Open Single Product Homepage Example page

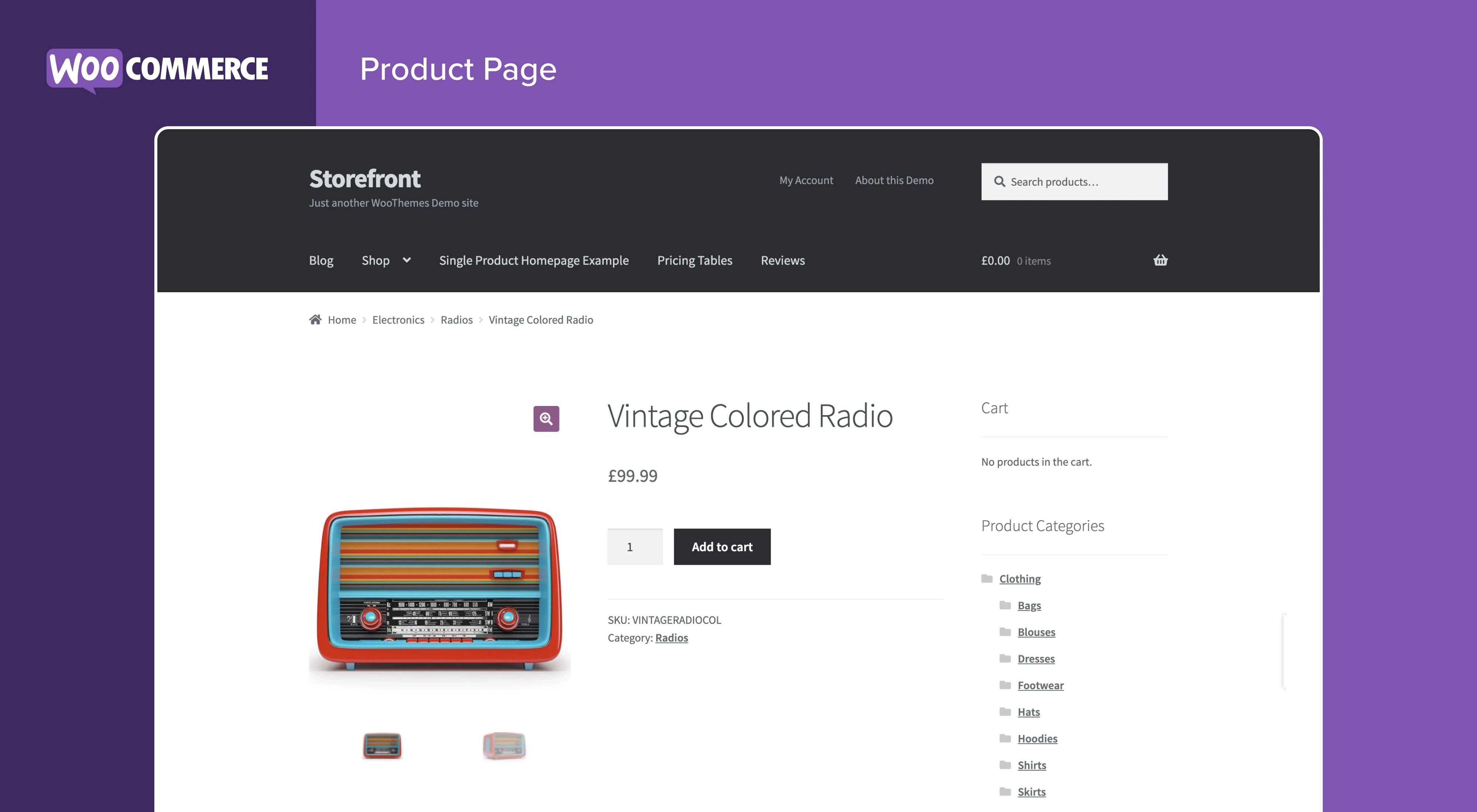(x=533, y=260)
